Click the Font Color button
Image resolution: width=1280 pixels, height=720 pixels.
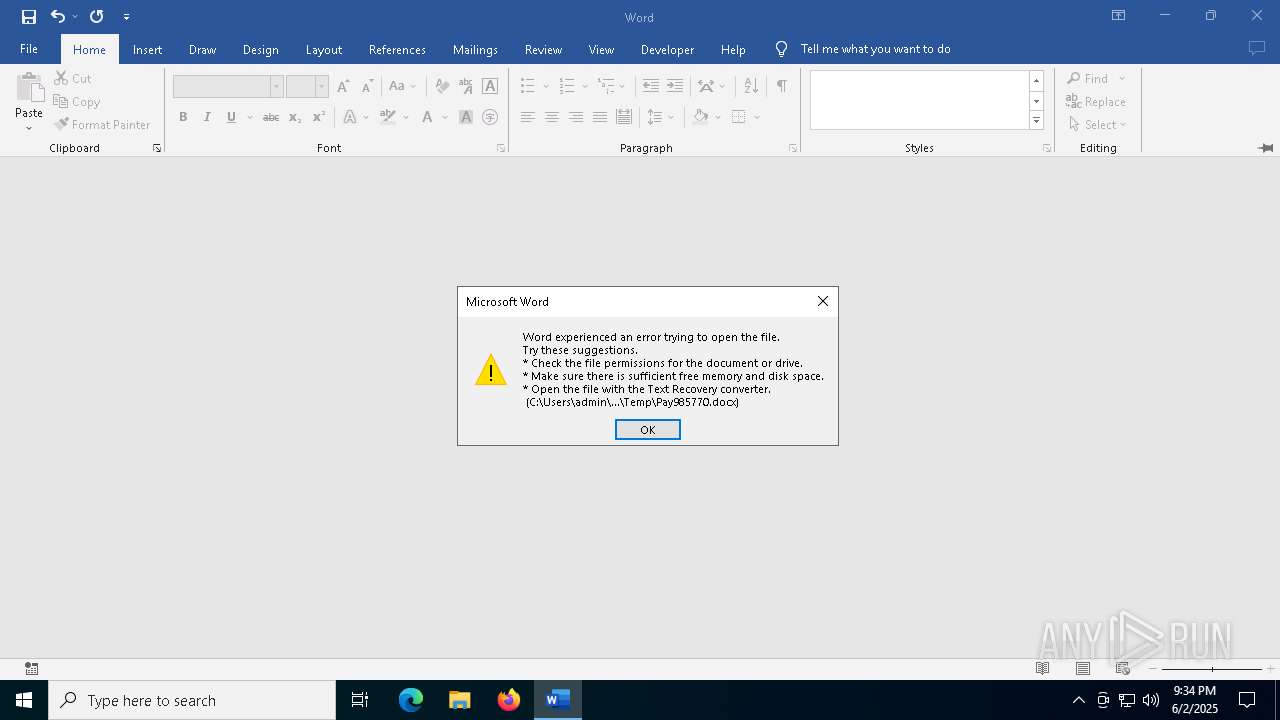[x=427, y=117]
